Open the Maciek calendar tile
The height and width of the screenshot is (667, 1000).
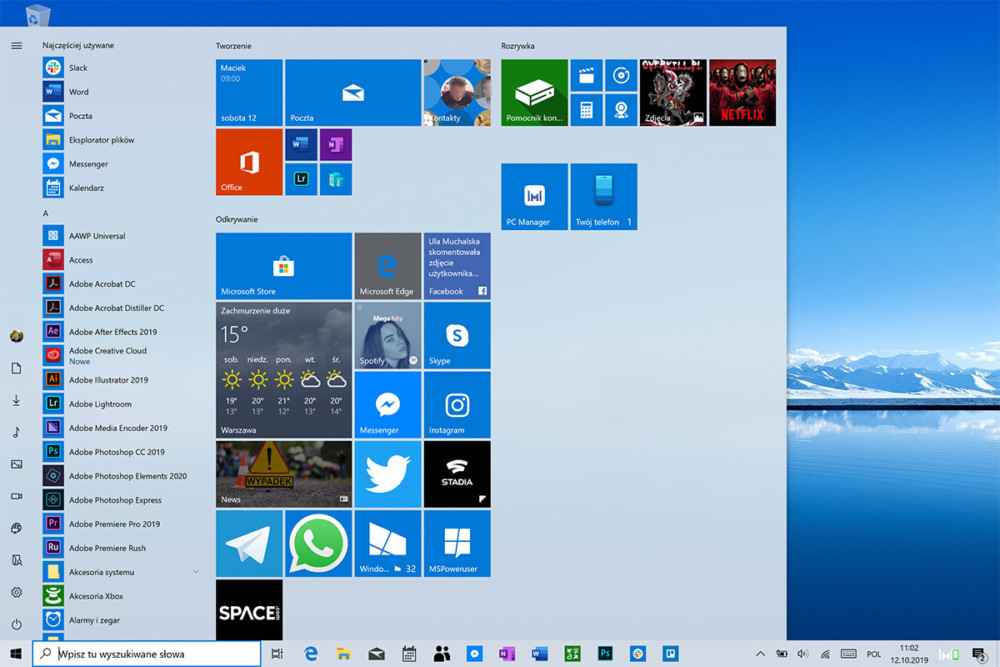click(x=249, y=92)
